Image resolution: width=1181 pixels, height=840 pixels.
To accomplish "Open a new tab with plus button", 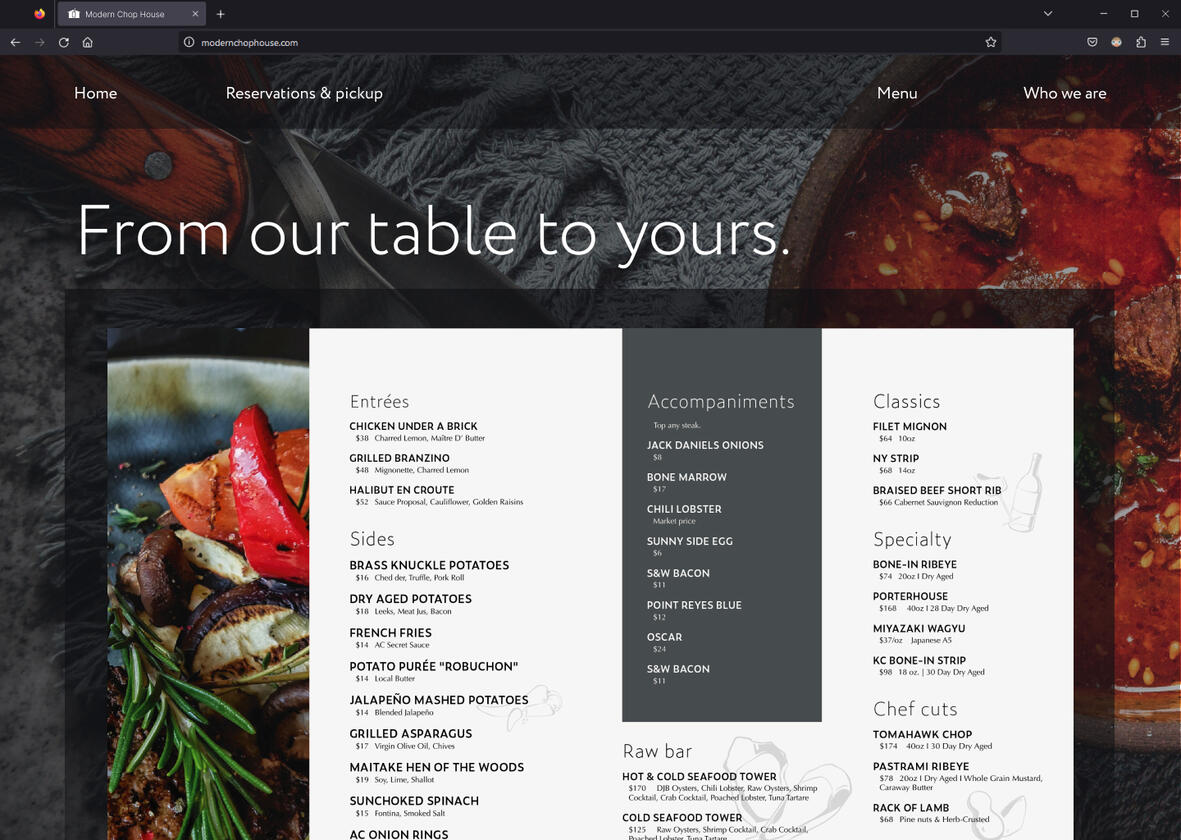I will tap(221, 14).
